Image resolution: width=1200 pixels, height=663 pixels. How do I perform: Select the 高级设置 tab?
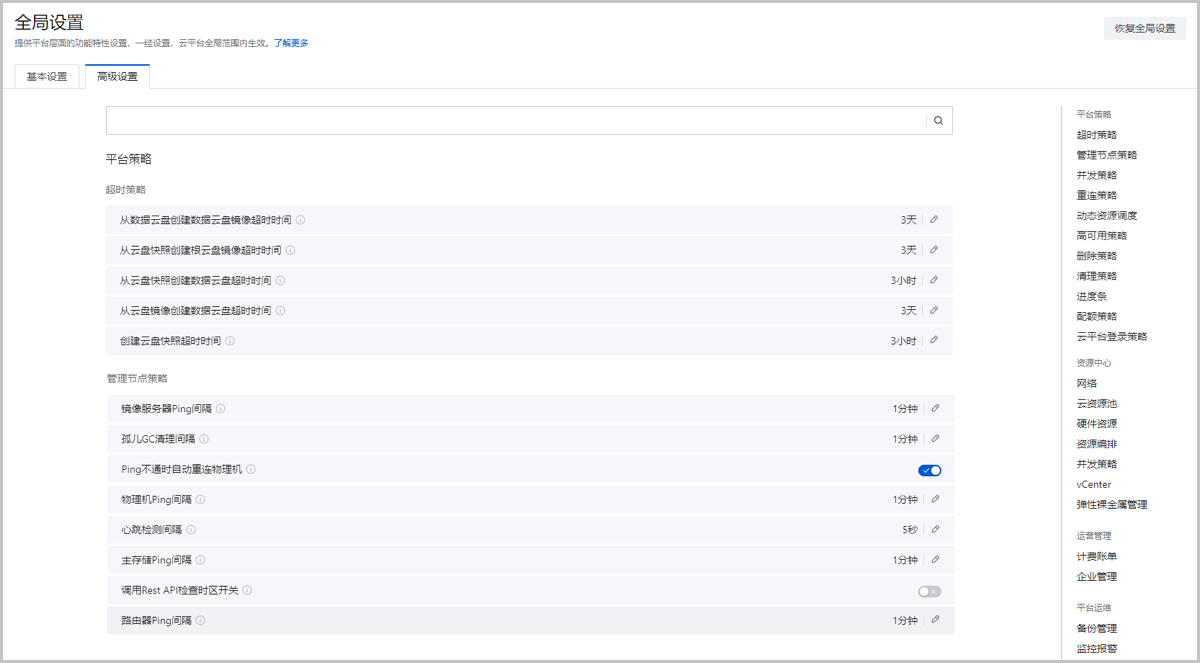(x=117, y=77)
